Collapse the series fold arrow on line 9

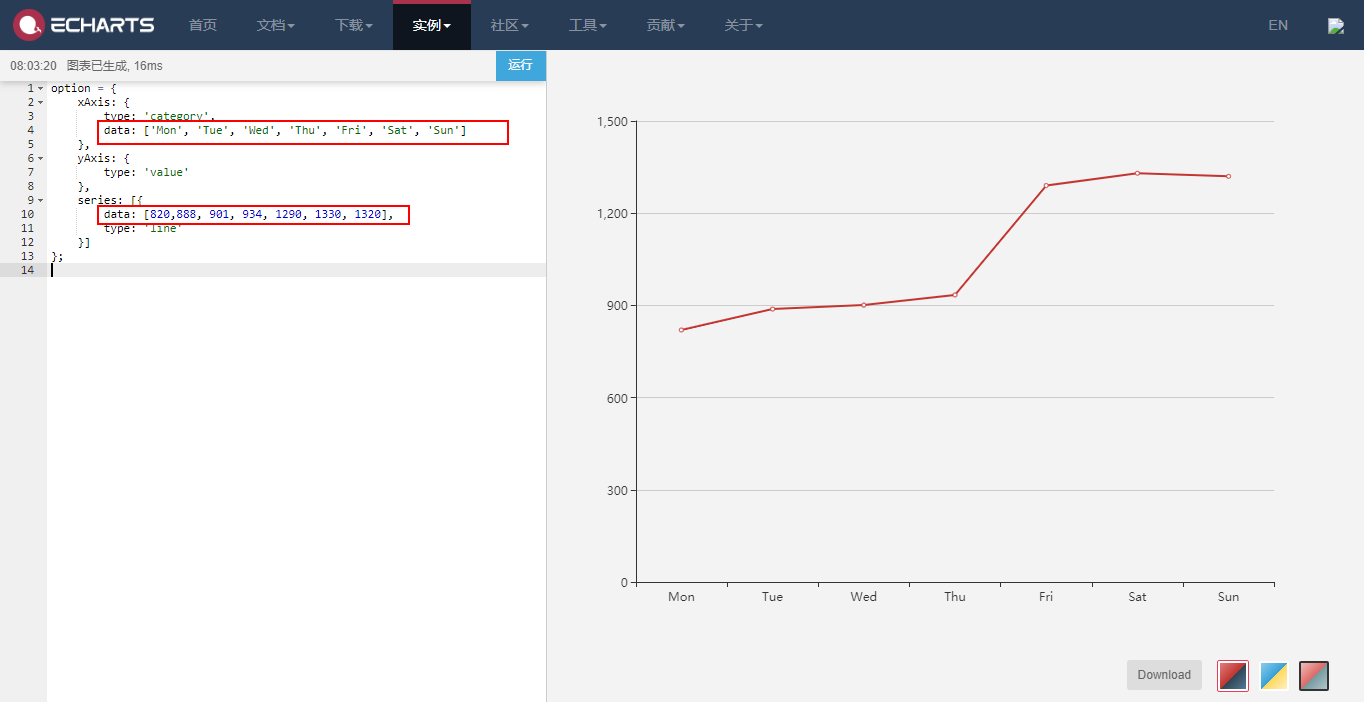coord(40,200)
